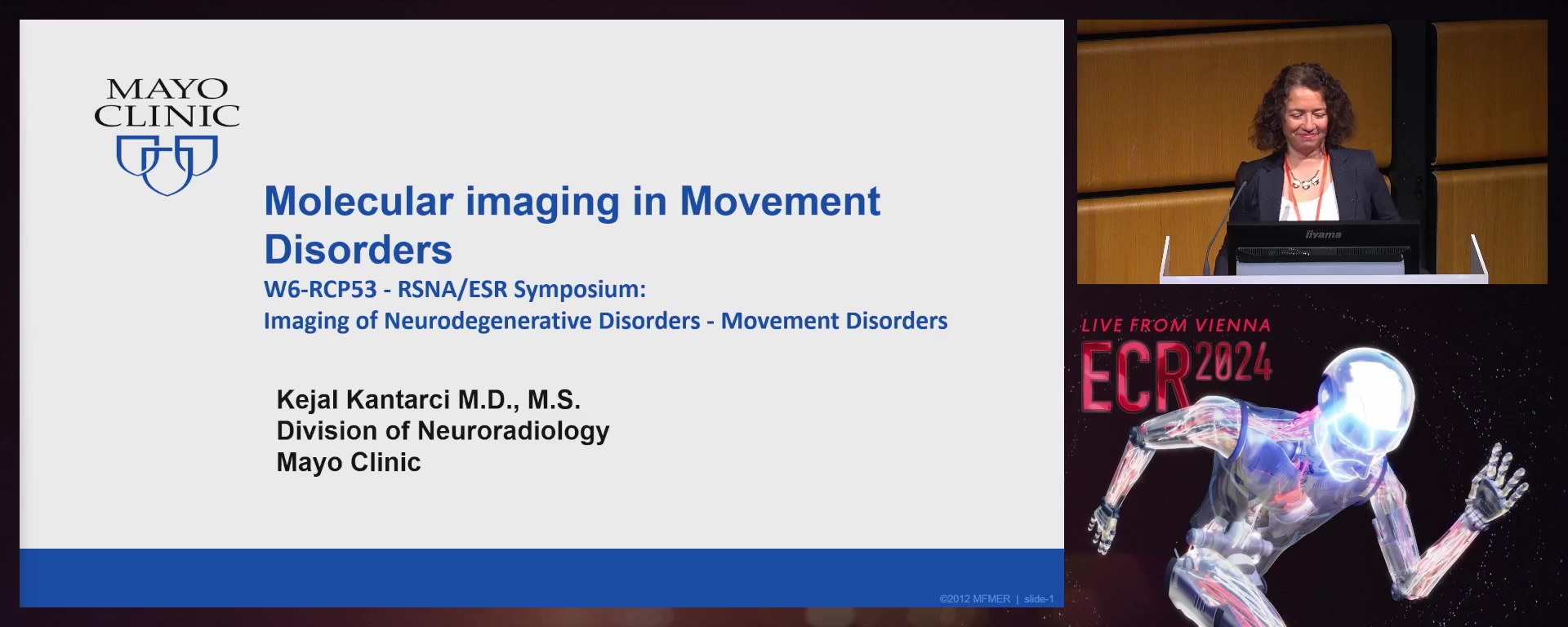Click the title 'Molecular imaging in Movement Disorders'
The image size is (1568, 627).
(572, 225)
